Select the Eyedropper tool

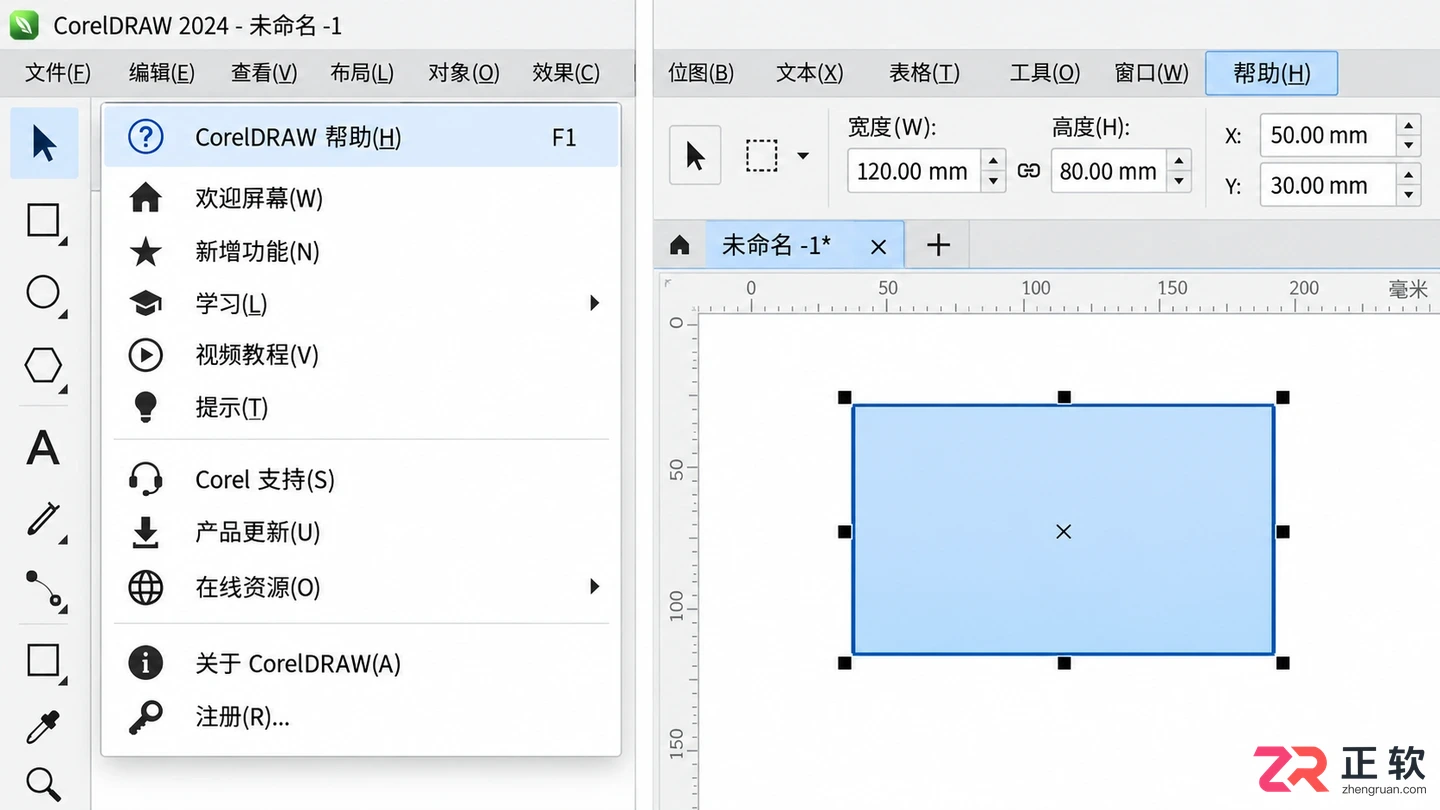tap(43, 727)
